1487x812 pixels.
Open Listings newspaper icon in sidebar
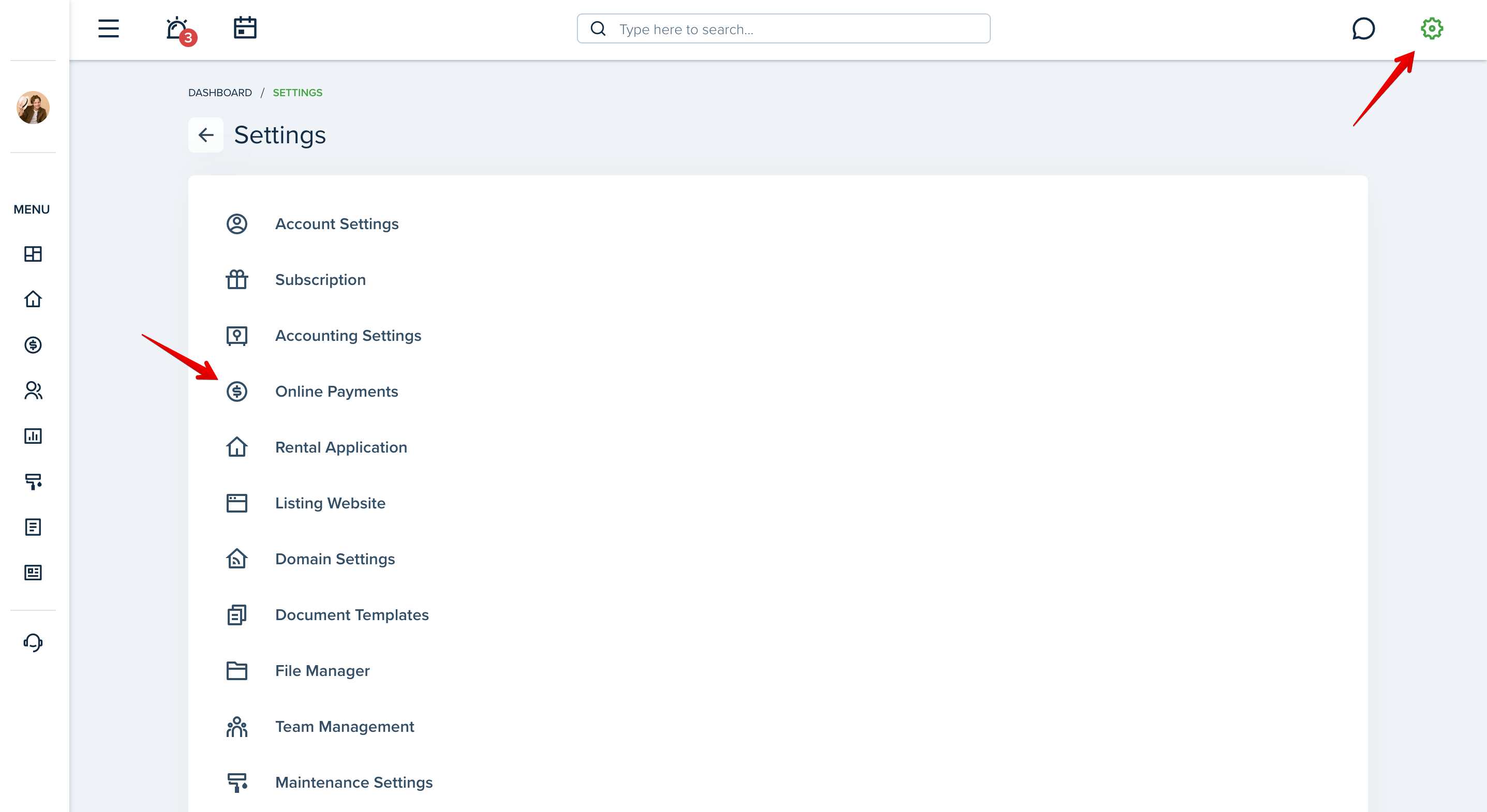click(x=33, y=573)
